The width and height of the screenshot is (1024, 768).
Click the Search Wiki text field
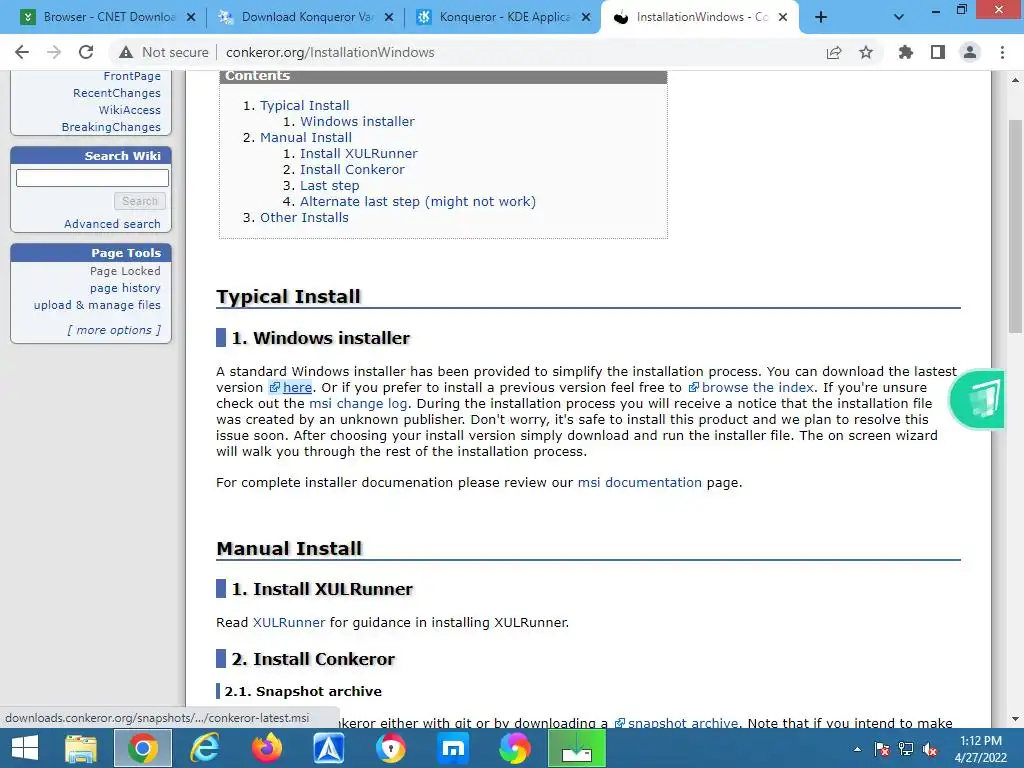pyautogui.click(x=92, y=178)
